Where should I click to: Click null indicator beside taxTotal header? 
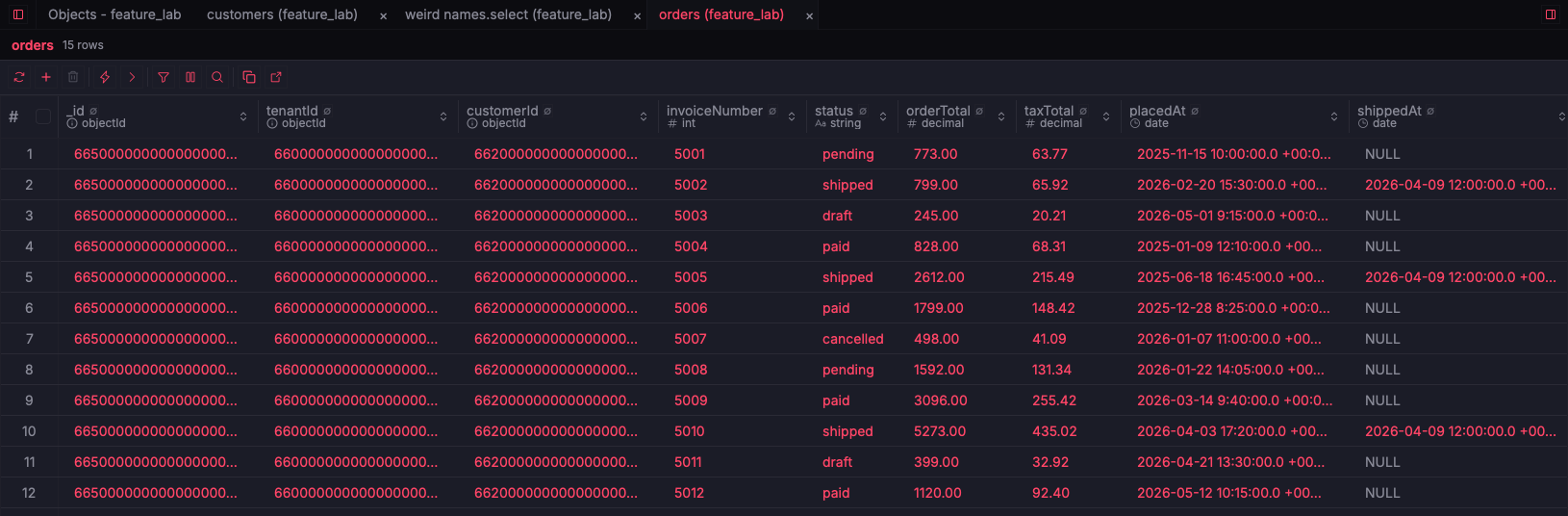(1083, 112)
